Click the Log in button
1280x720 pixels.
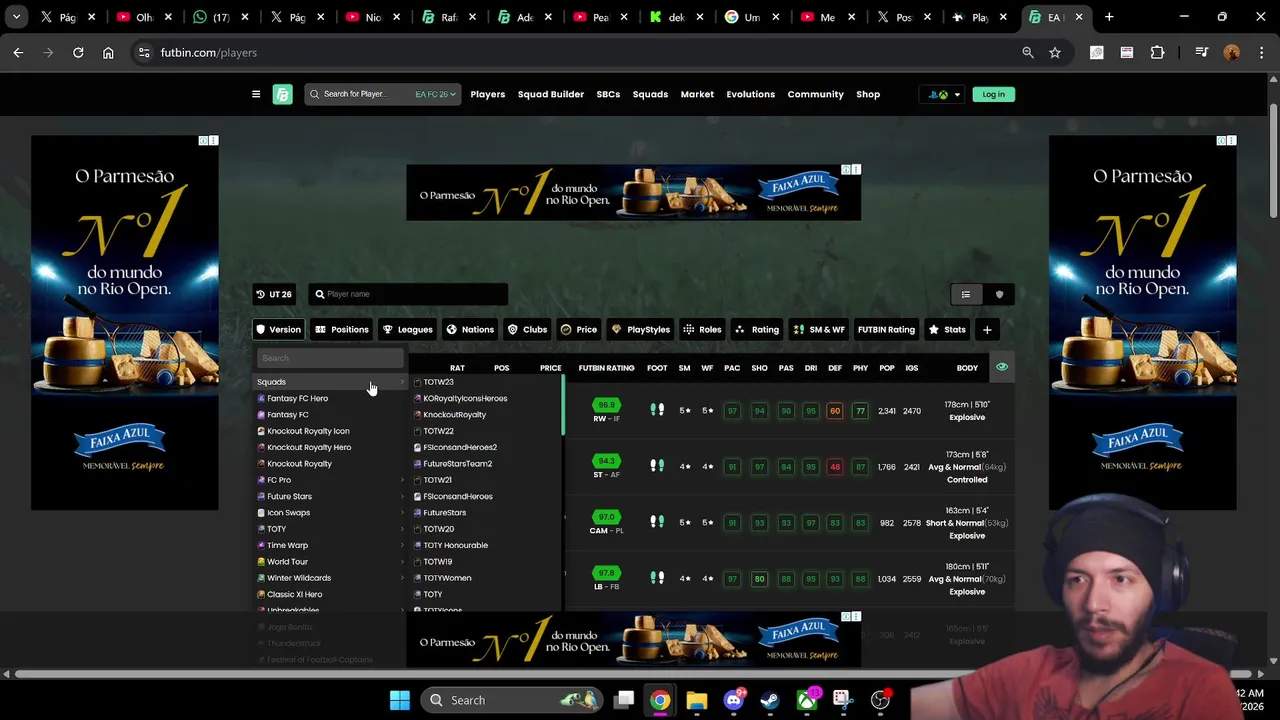pos(993,94)
